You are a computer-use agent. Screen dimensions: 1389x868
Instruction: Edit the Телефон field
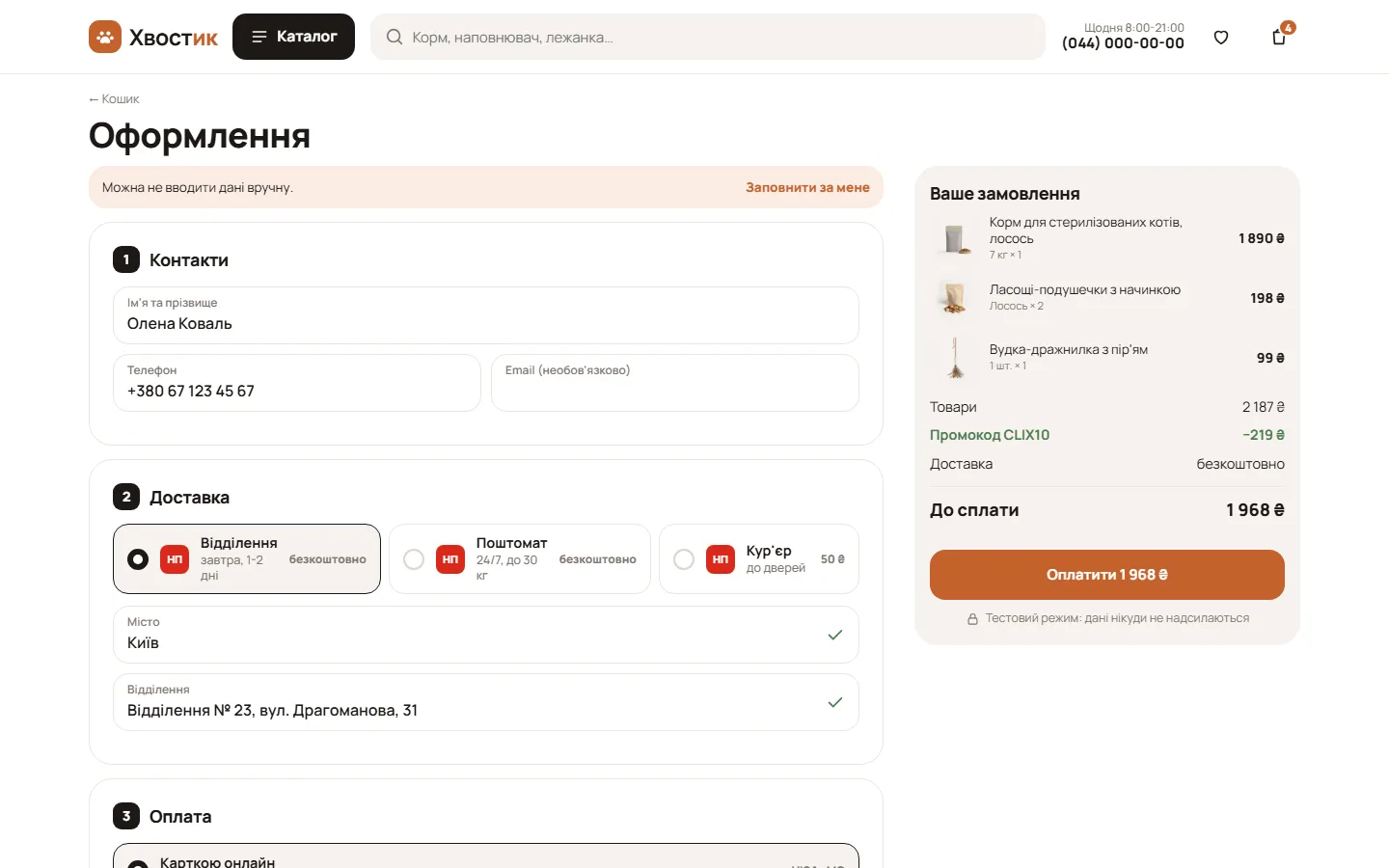pos(297,383)
